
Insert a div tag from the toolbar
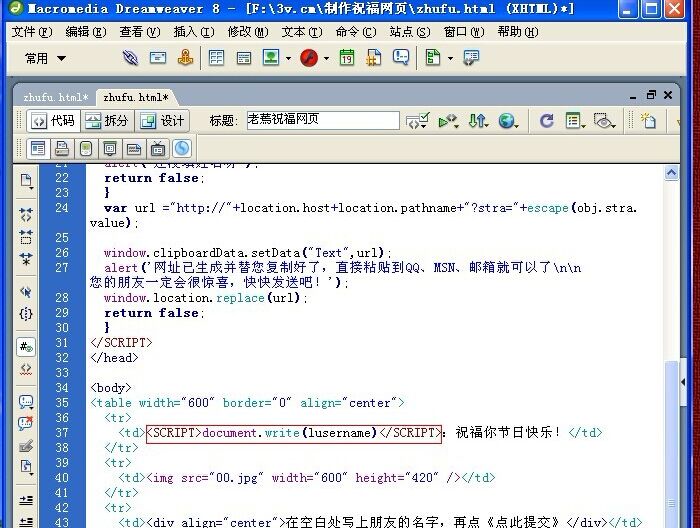pos(244,58)
